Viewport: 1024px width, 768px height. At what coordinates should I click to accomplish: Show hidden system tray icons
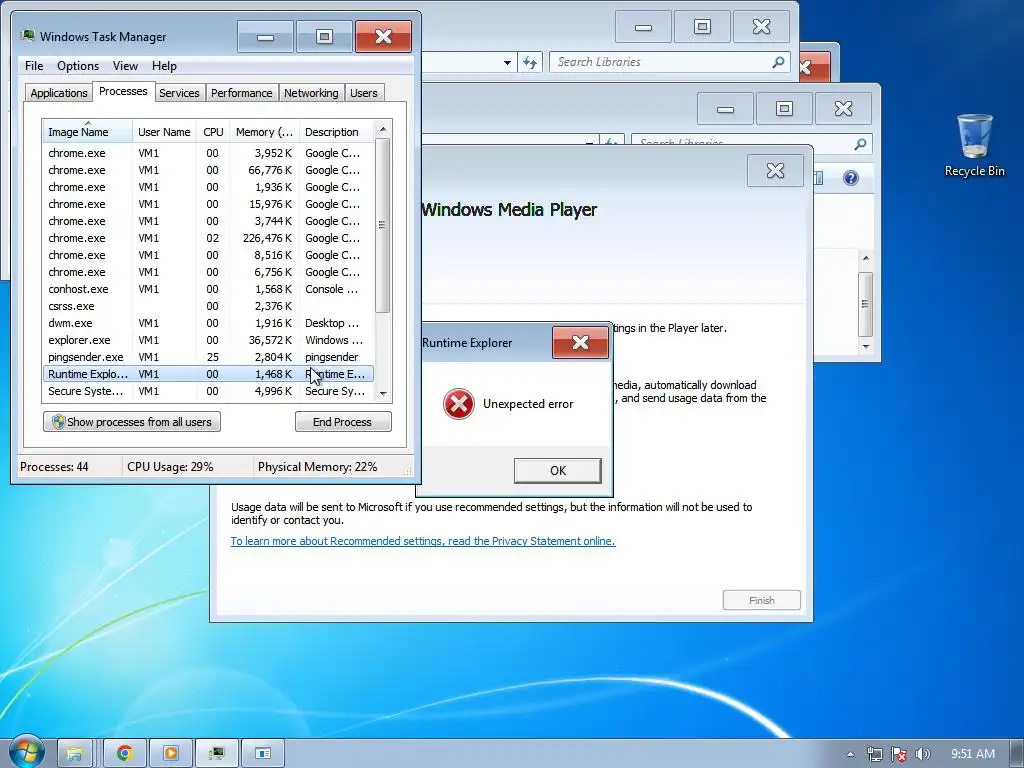[850, 754]
